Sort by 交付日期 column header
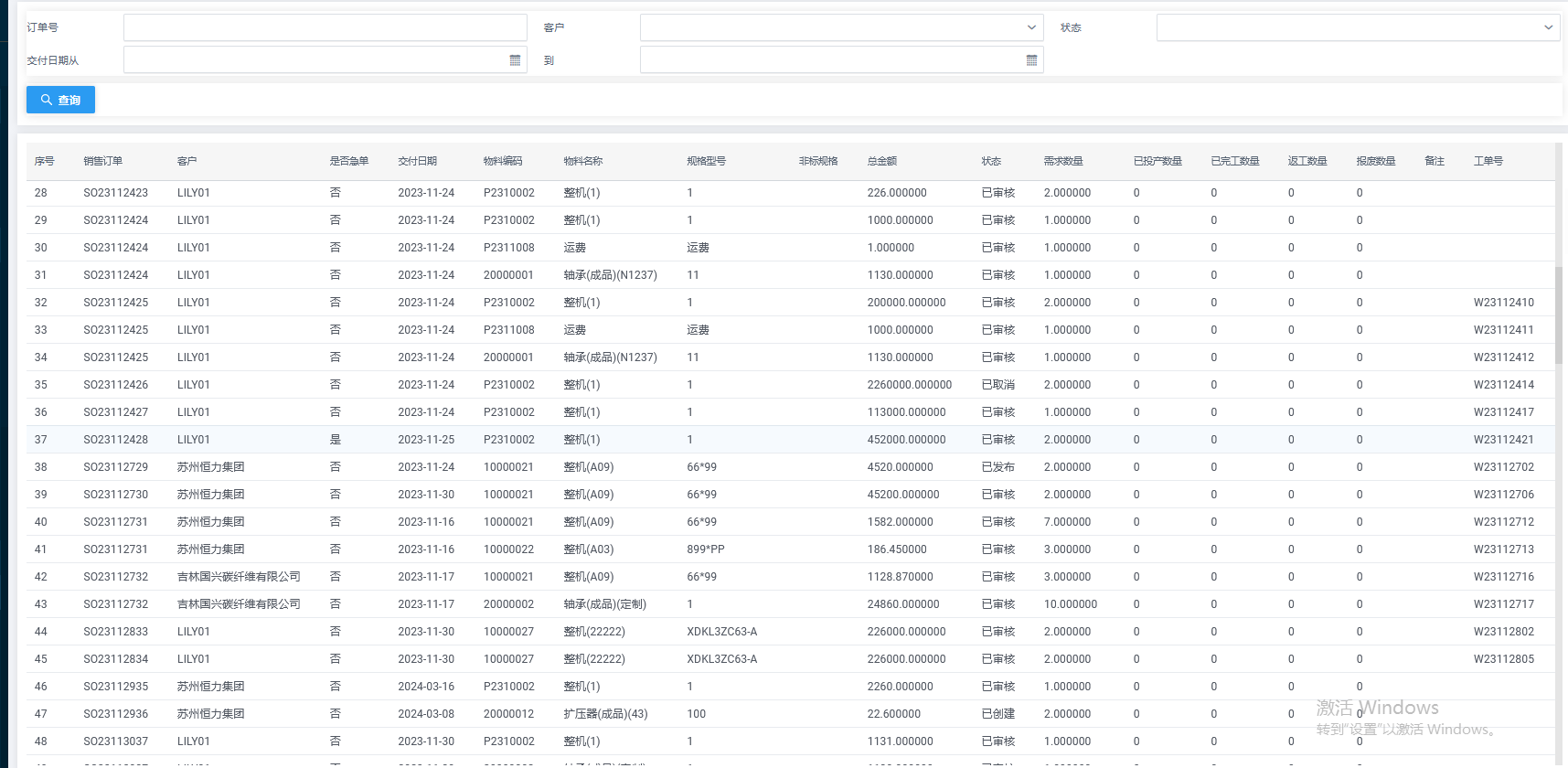The image size is (1568, 768). point(418,161)
